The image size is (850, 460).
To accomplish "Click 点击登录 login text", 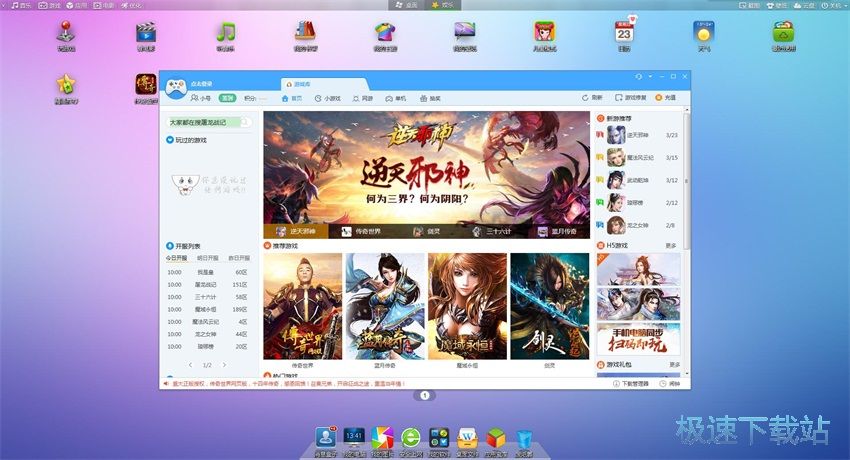I will coord(201,84).
